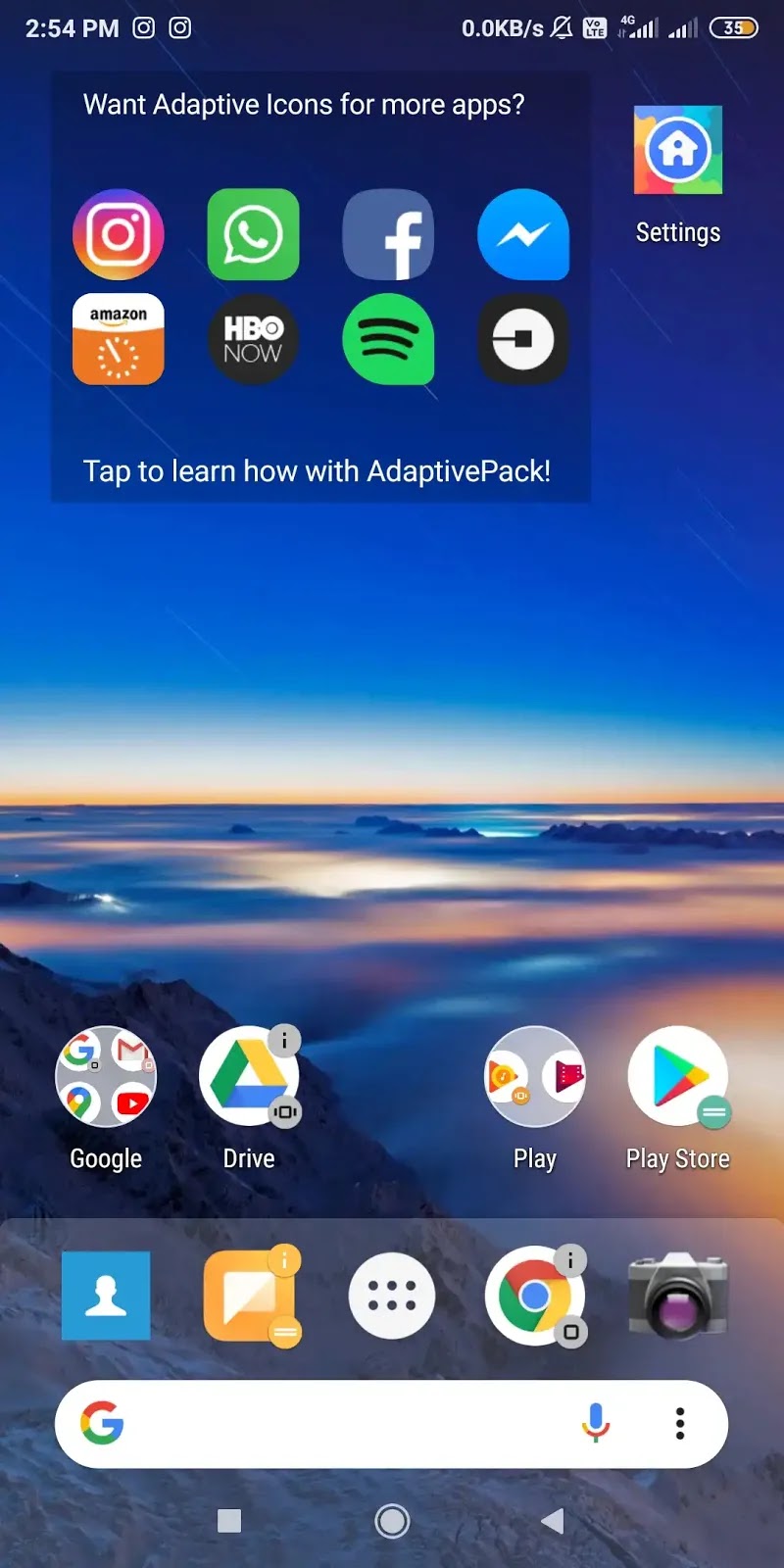Screen dimensions: 784x1568
Task: Tap the Play Store label text
Action: coord(678,1158)
